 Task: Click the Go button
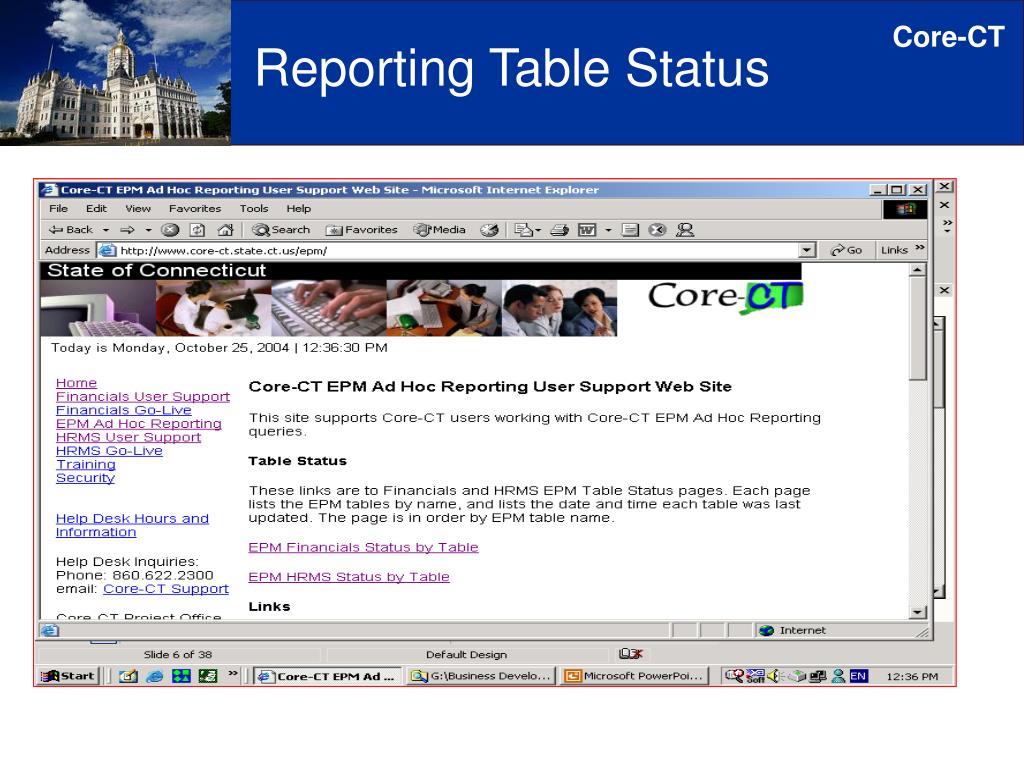846,250
